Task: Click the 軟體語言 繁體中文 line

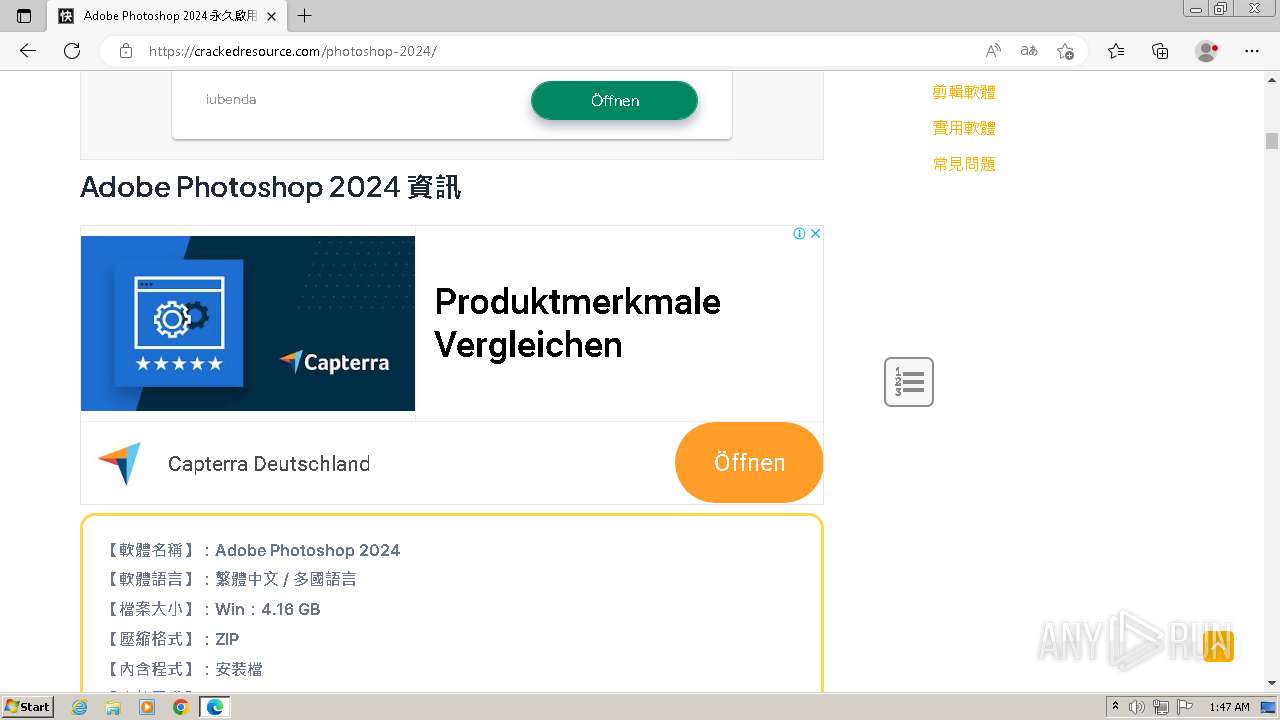Action: point(230,579)
